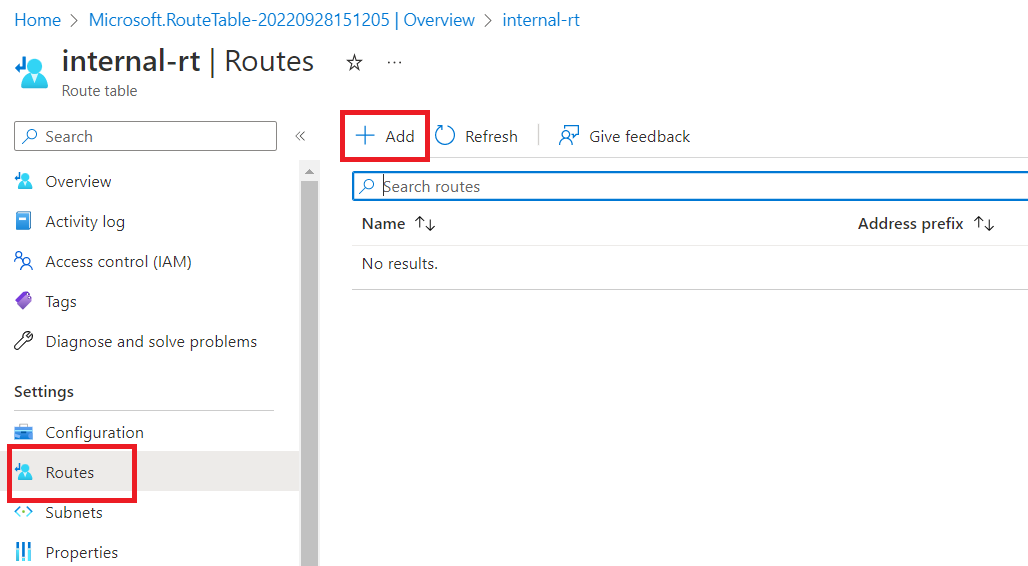
Task: Select Routes in the Settings menu
Action: coord(70,472)
